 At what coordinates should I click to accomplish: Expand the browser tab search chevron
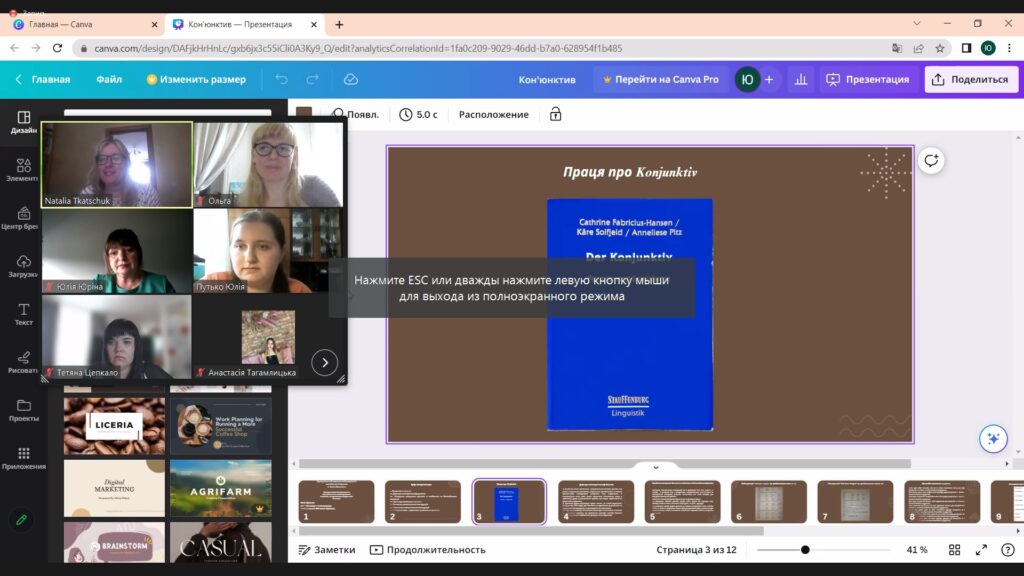click(x=917, y=24)
